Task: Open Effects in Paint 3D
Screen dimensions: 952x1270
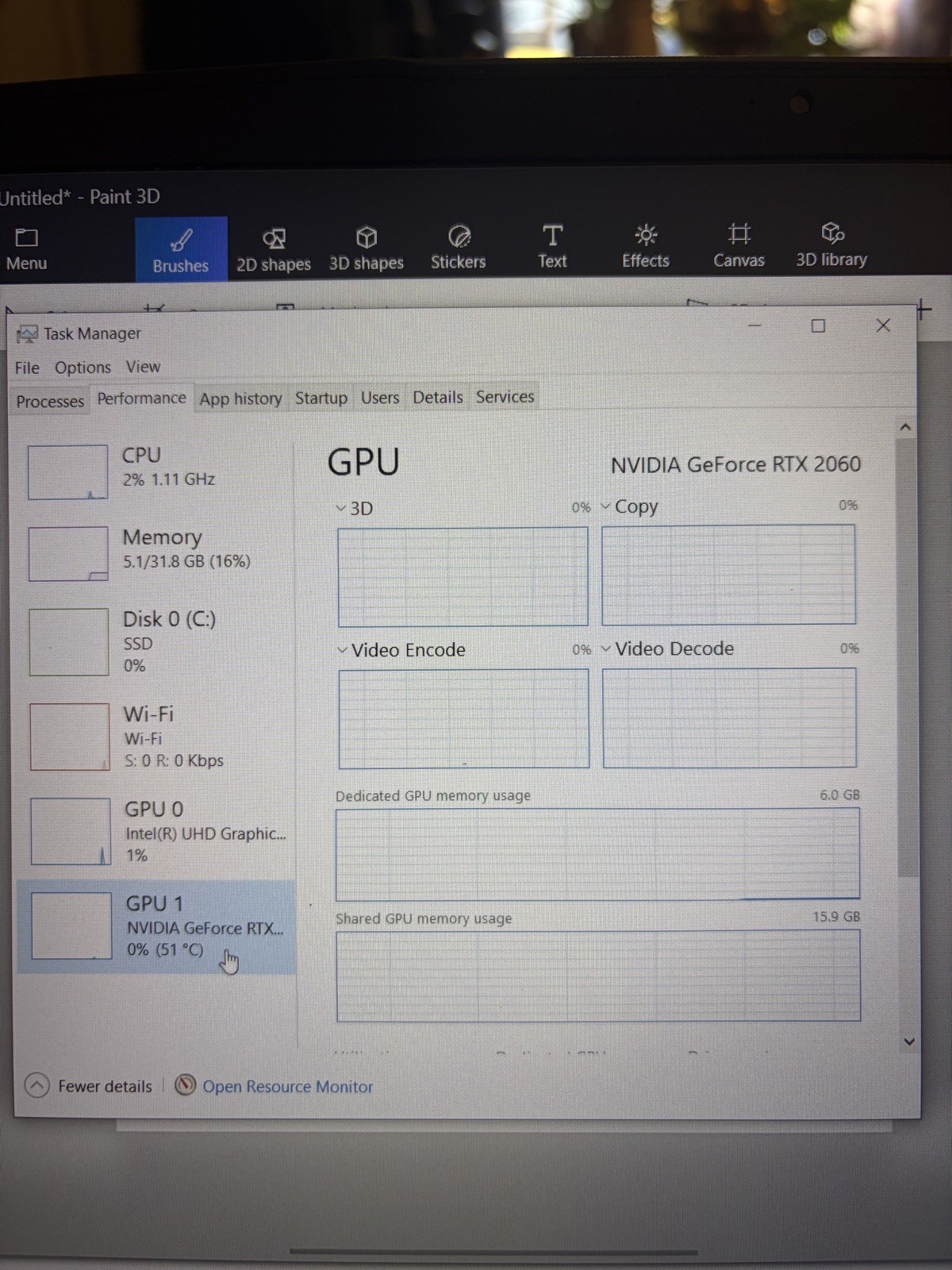Action: pyautogui.click(x=646, y=247)
